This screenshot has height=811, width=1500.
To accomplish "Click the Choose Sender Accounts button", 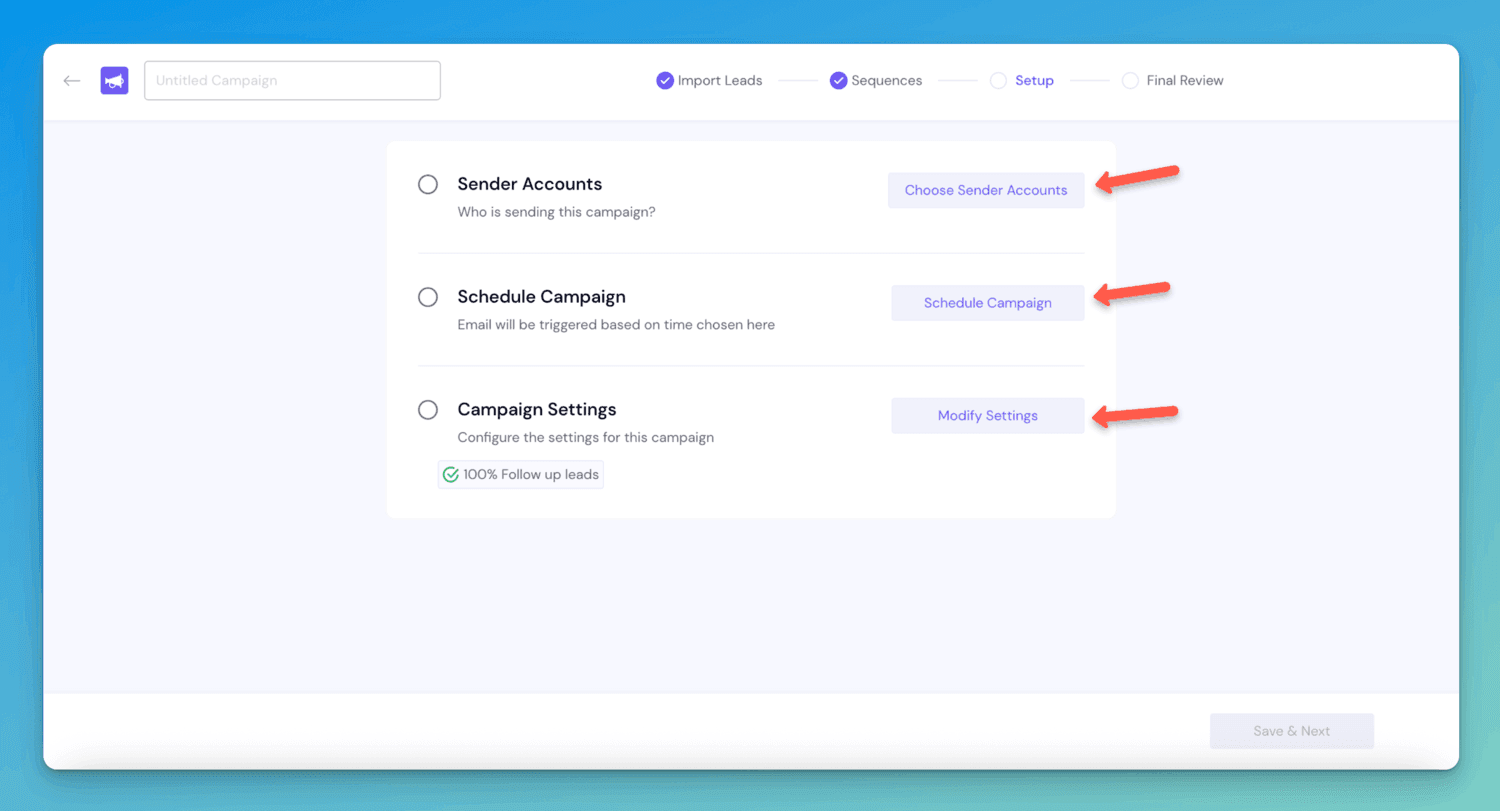I will (986, 190).
